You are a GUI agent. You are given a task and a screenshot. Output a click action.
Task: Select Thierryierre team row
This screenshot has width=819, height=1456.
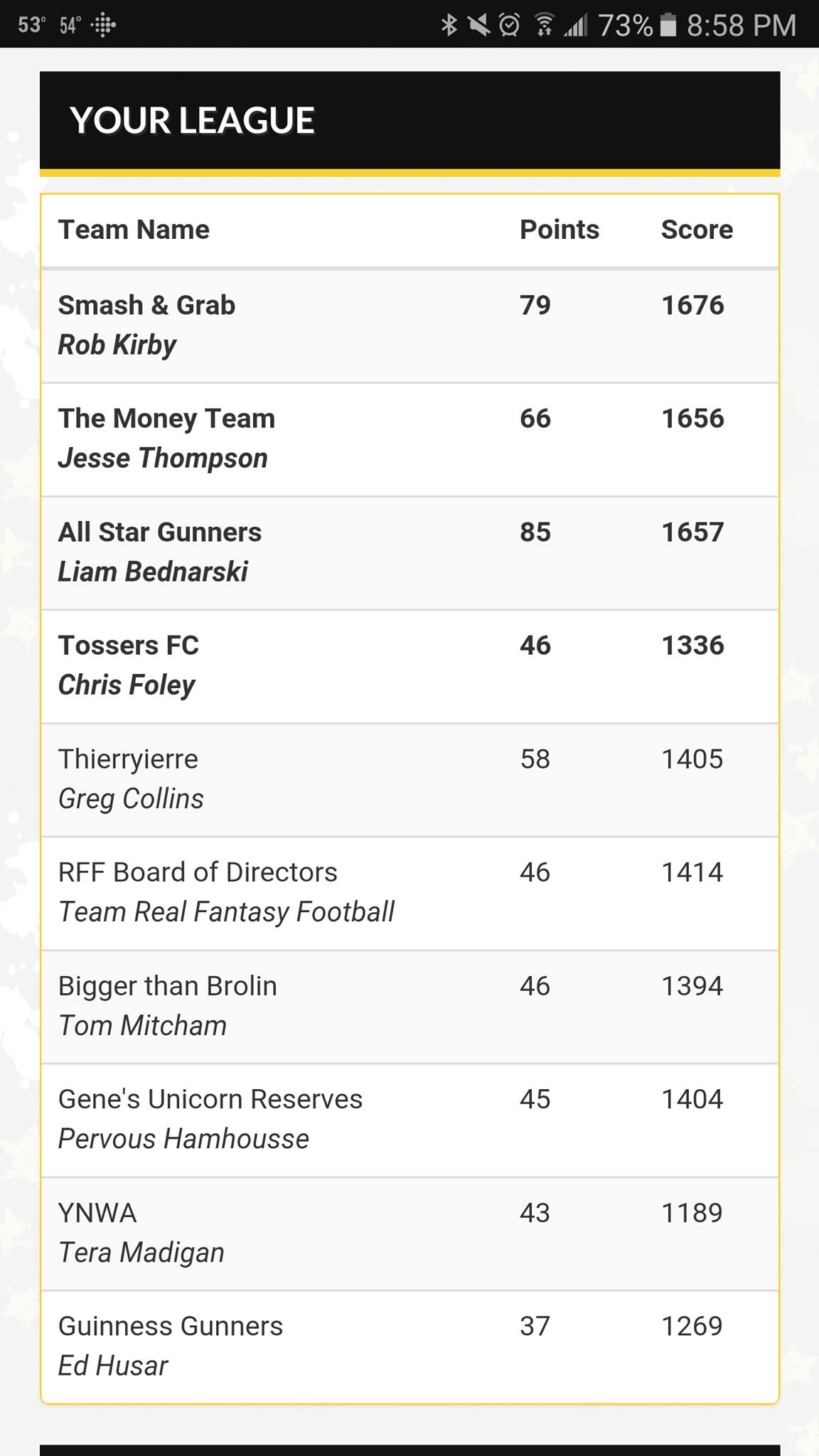click(x=410, y=780)
